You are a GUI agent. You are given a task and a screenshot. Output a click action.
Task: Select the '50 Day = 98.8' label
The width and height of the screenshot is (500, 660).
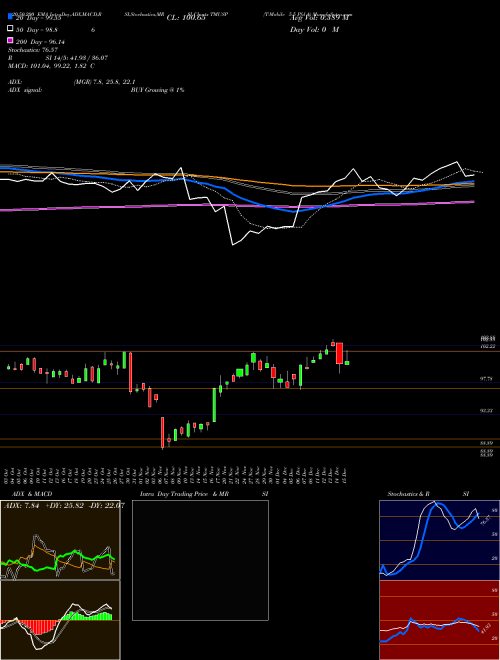tap(37, 30)
